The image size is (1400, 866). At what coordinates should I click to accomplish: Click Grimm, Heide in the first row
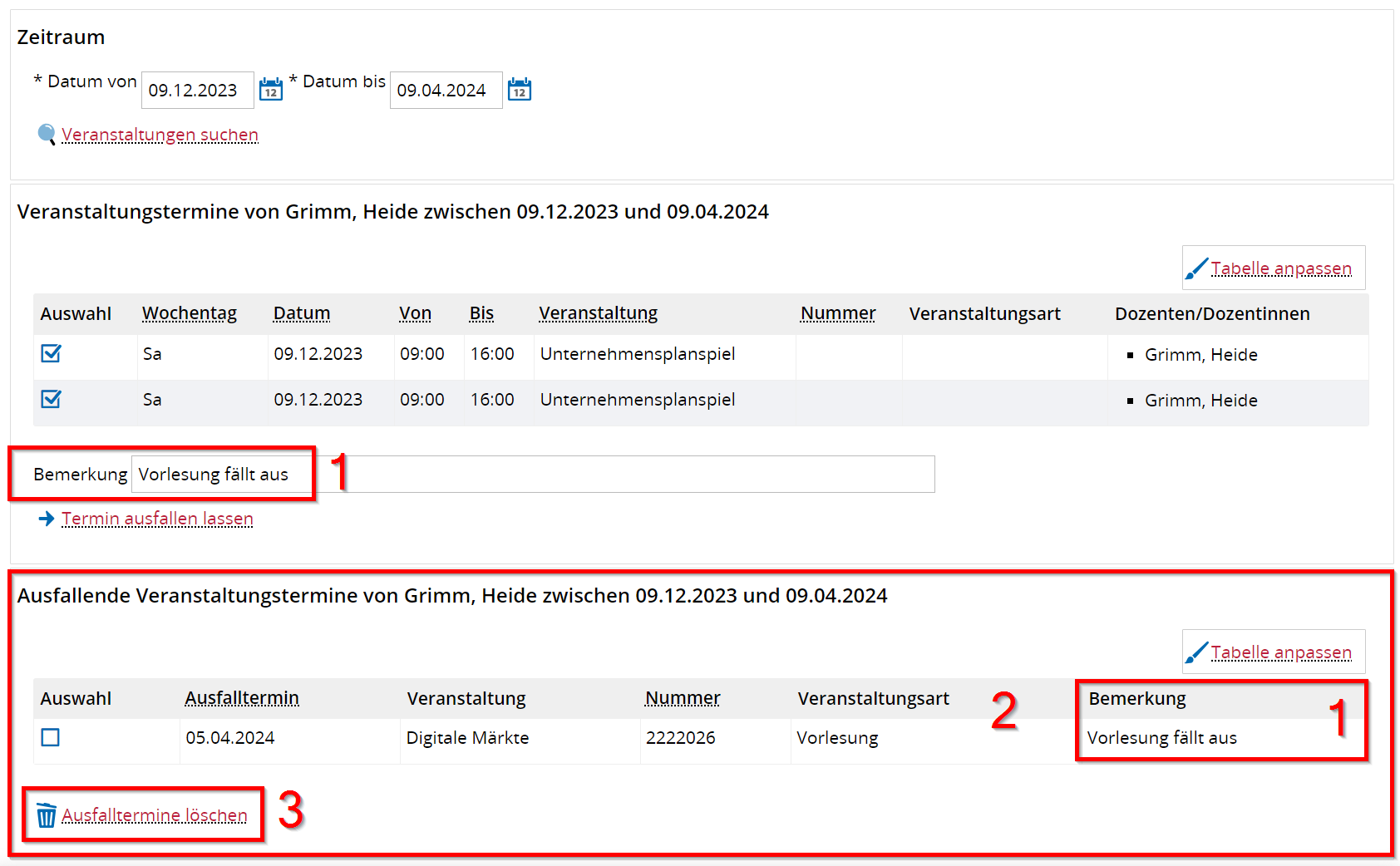point(1200,355)
